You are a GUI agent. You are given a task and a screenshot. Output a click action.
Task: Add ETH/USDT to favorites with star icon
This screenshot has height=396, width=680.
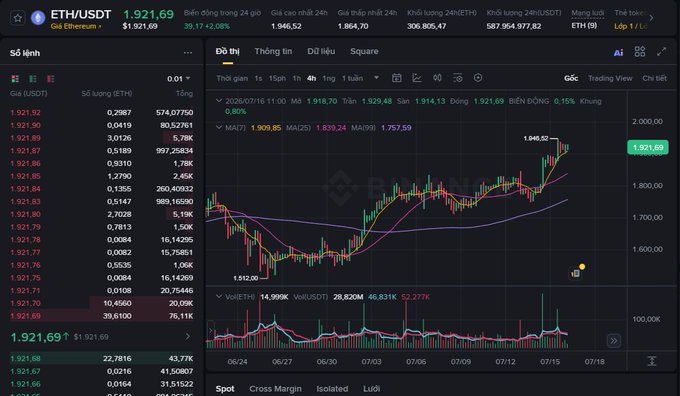coord(18,18)
